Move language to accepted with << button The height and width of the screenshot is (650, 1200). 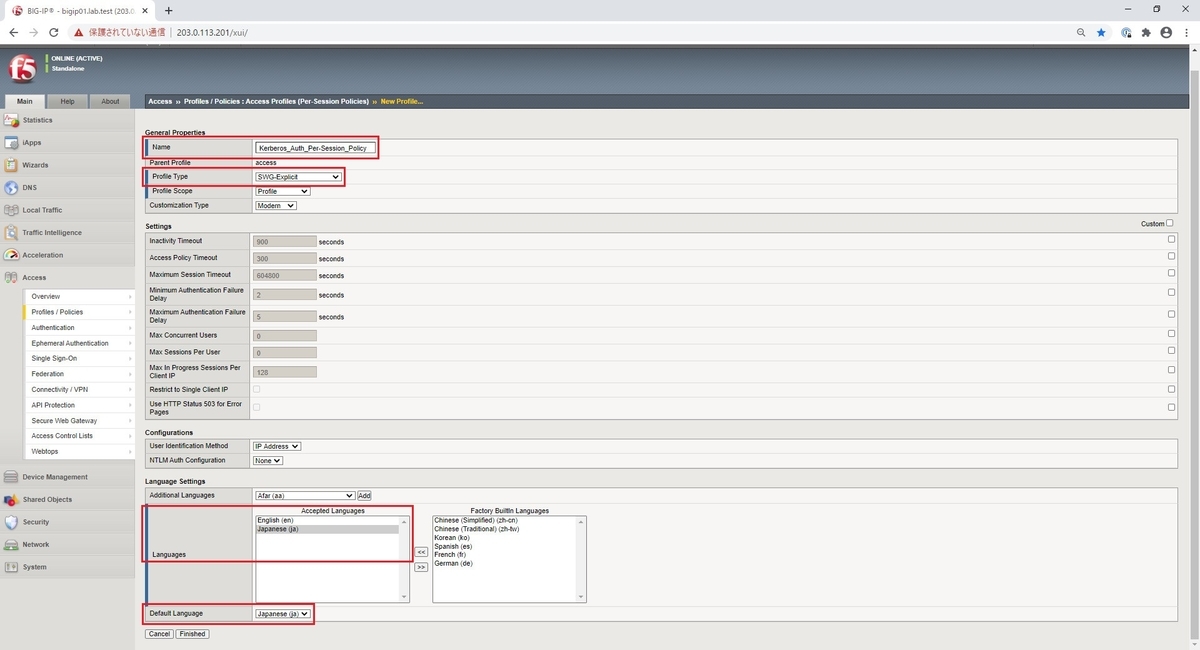421,552
